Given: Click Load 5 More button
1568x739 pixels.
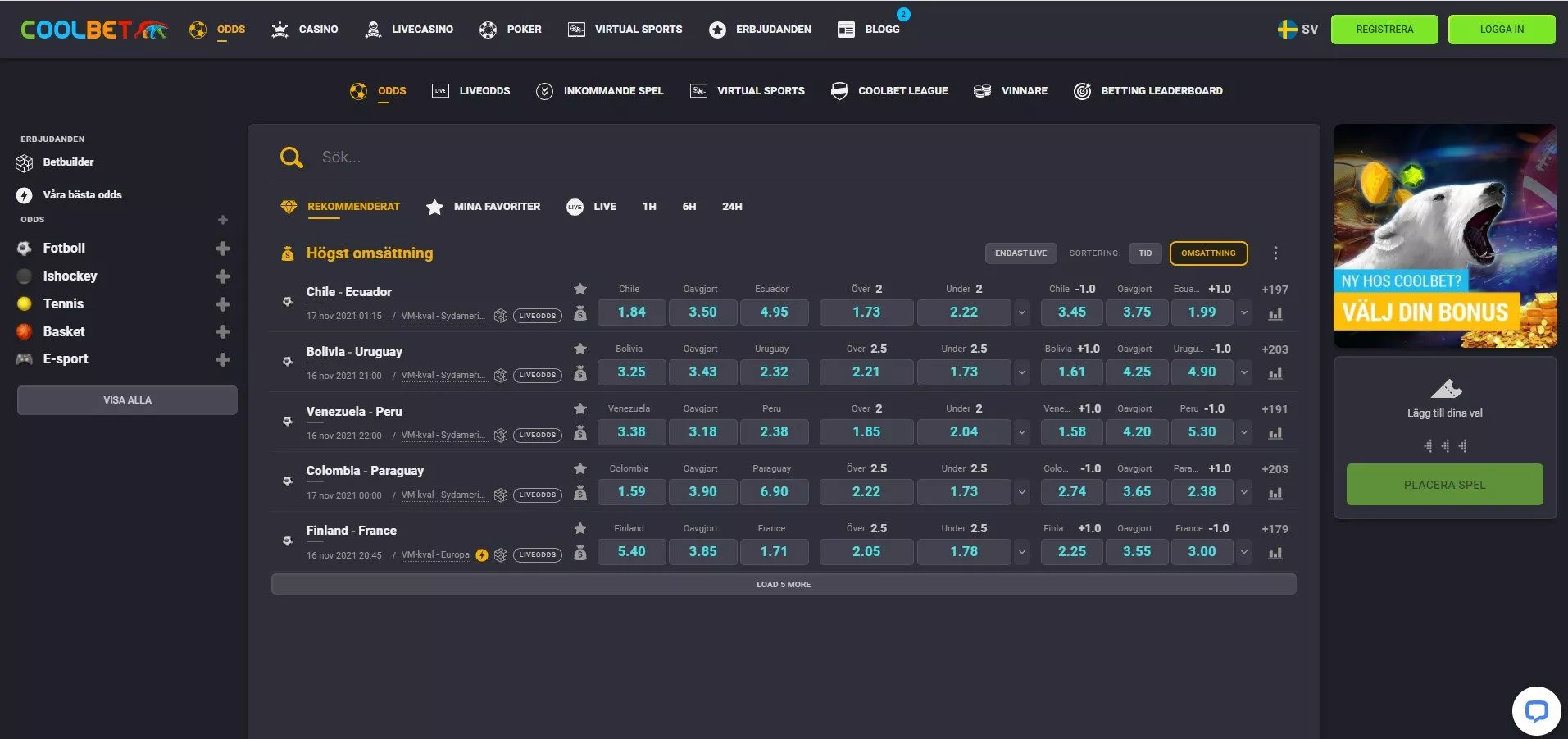Looking at the screenshot, I should (x=784, y=584).
